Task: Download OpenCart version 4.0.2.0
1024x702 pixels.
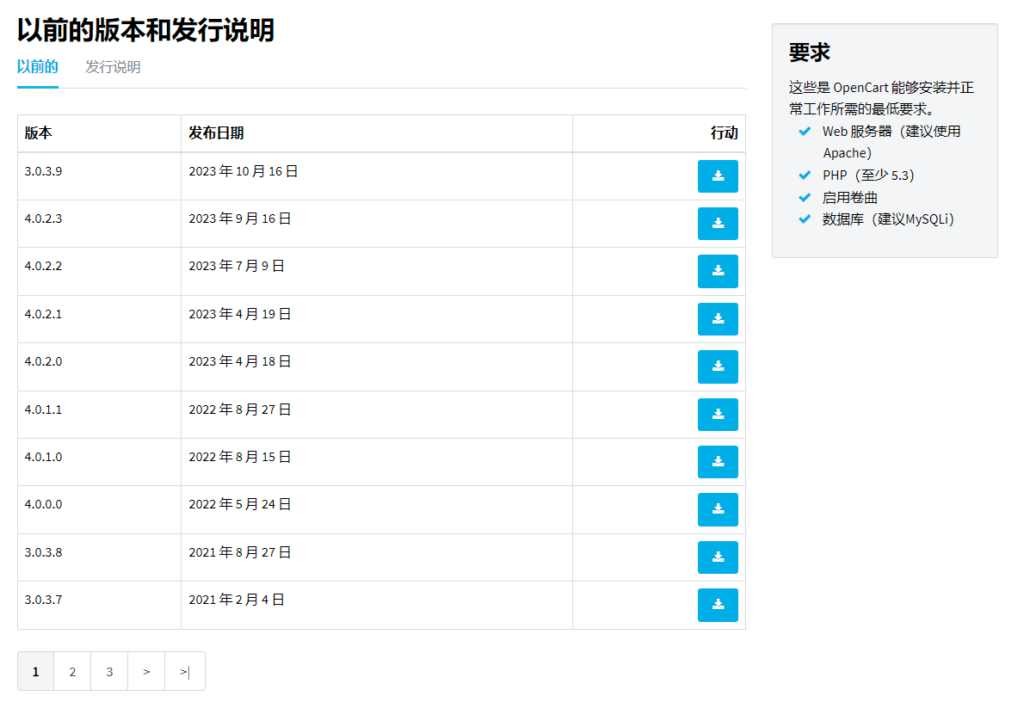Action: [717, 366]
